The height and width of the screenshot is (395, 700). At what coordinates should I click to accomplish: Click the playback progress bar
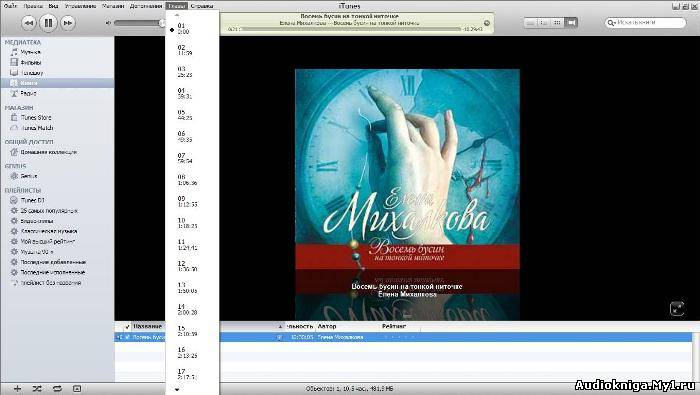point(350,29)
